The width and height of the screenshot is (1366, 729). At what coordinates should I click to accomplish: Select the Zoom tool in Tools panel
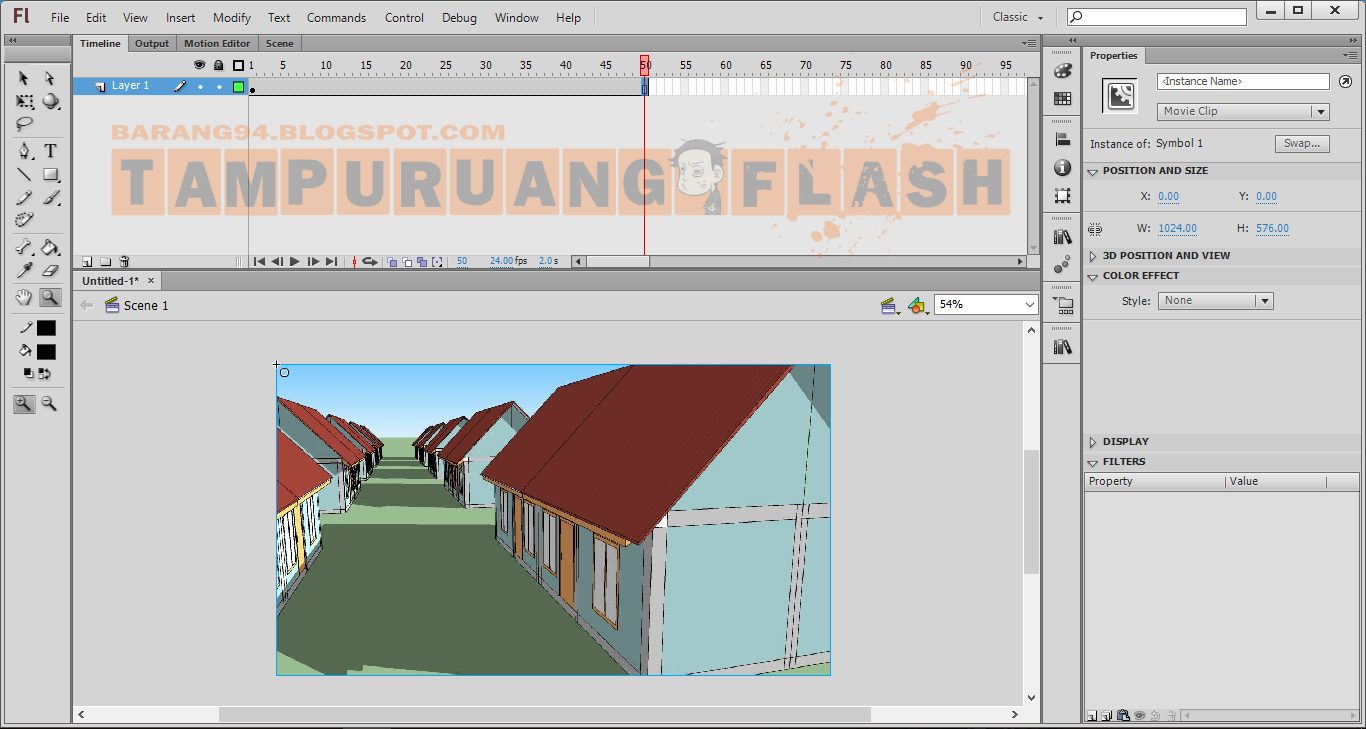point(50,297)
